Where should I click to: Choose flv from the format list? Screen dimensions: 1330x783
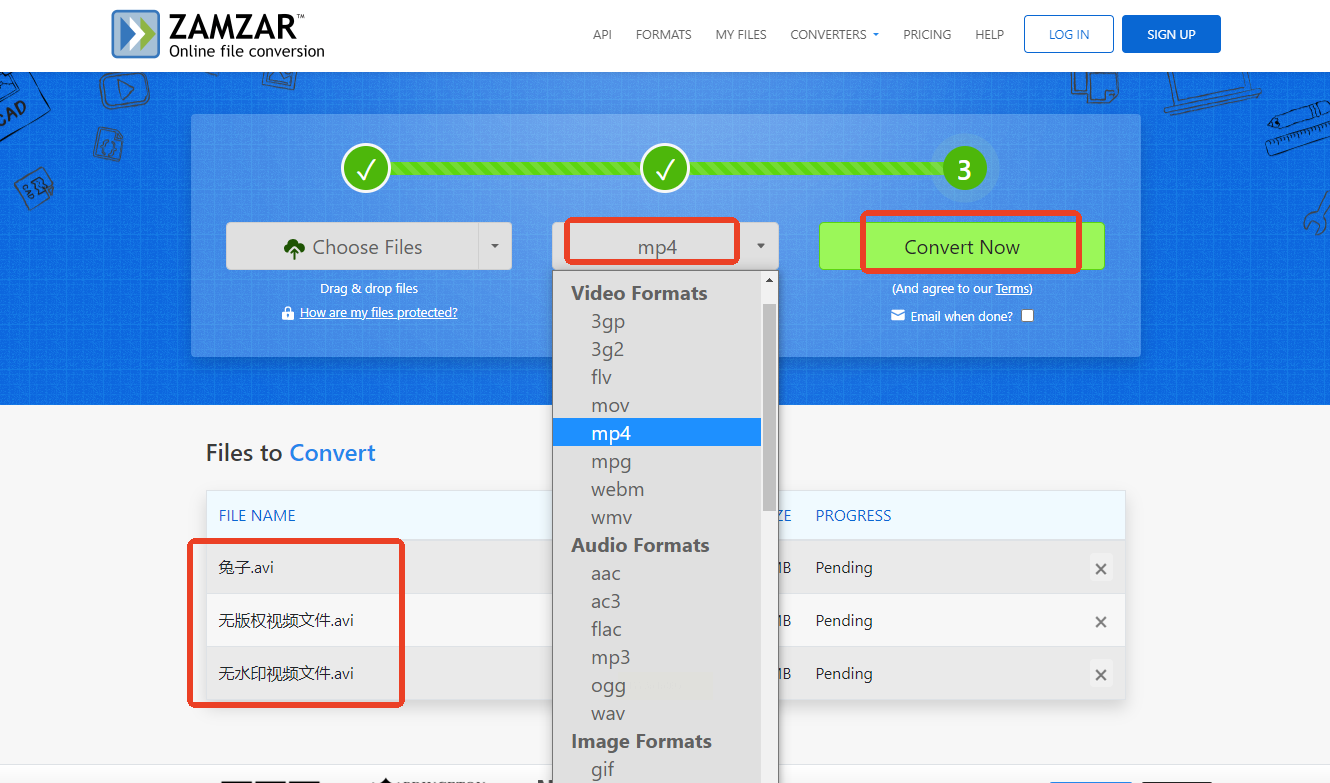pyautogui.click(x=657, y=378)
